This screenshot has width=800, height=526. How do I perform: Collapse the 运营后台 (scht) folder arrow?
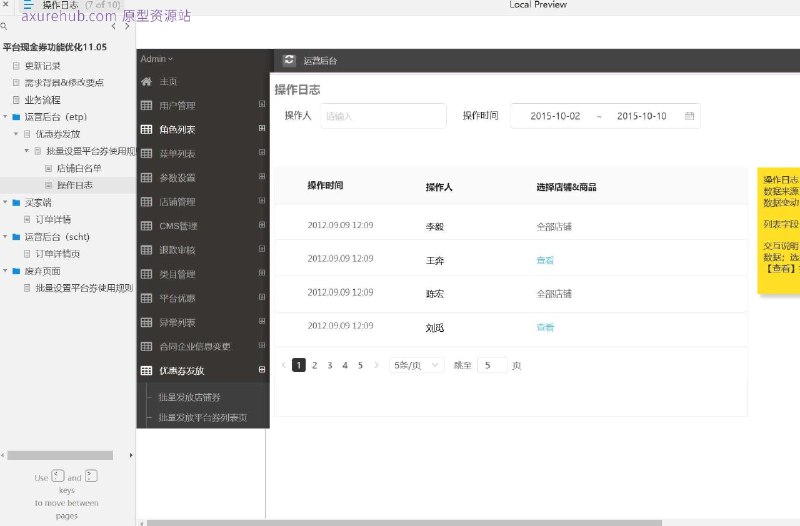click(5, 237)
